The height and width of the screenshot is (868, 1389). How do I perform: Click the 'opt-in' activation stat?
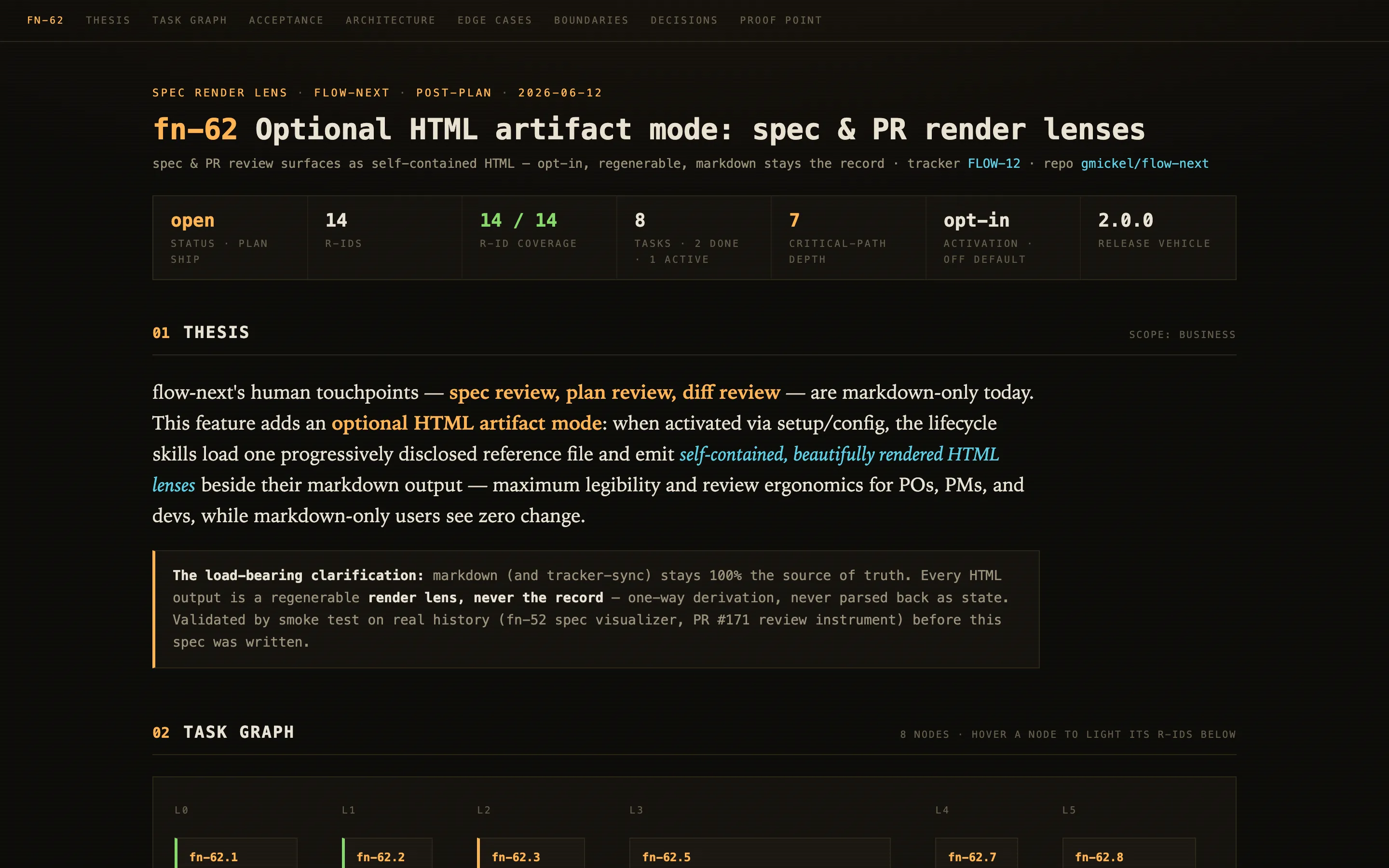click(x=1003, y=238)
